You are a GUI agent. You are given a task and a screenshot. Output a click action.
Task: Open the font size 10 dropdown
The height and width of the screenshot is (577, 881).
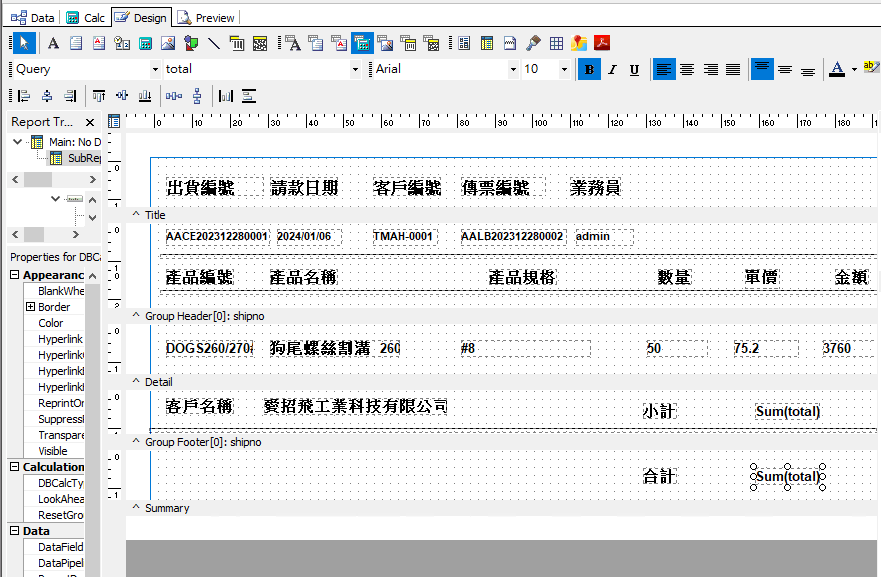coord(564,70)
